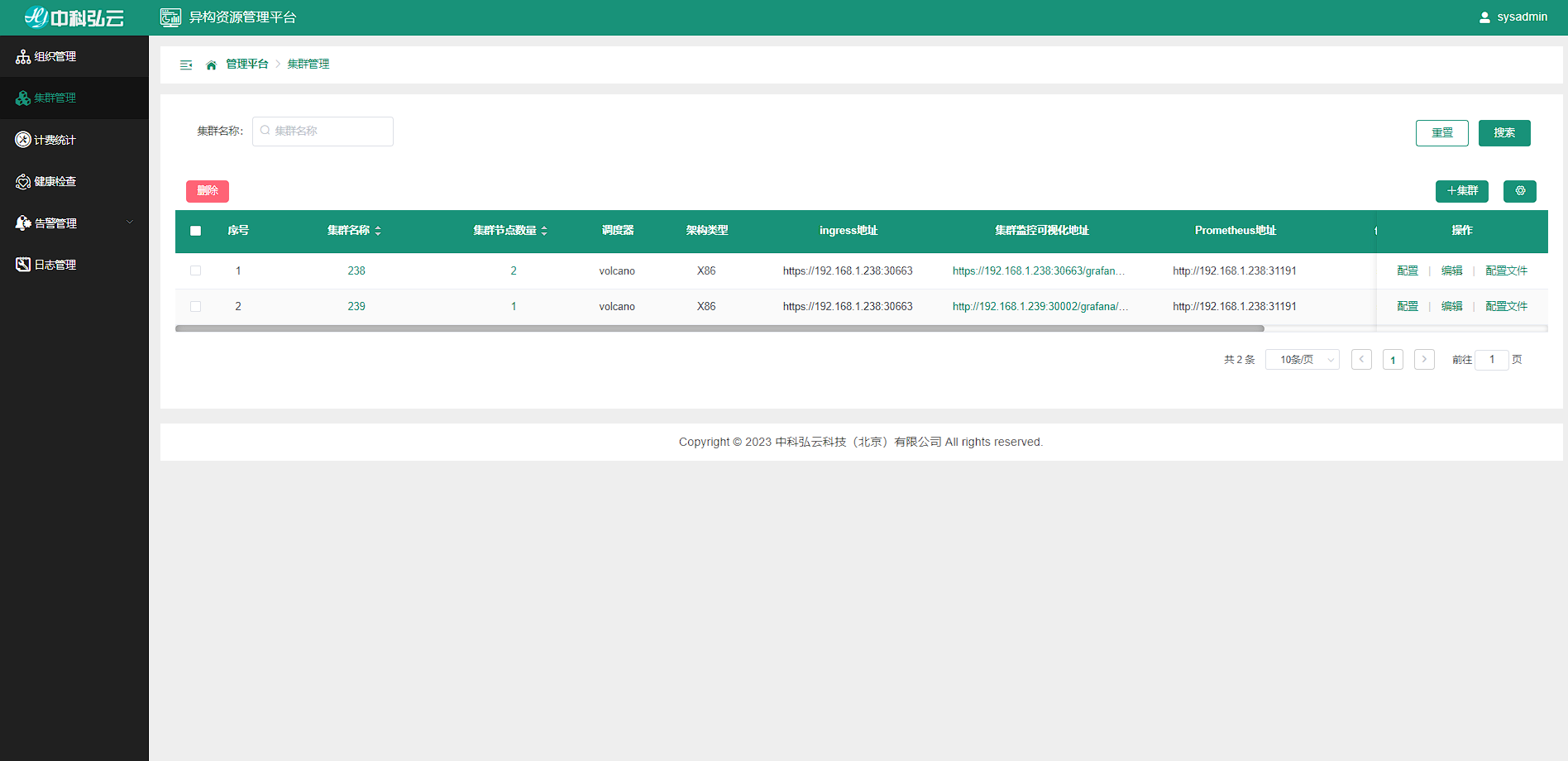Click the 健康检查 health check icon

click(23, 181)
